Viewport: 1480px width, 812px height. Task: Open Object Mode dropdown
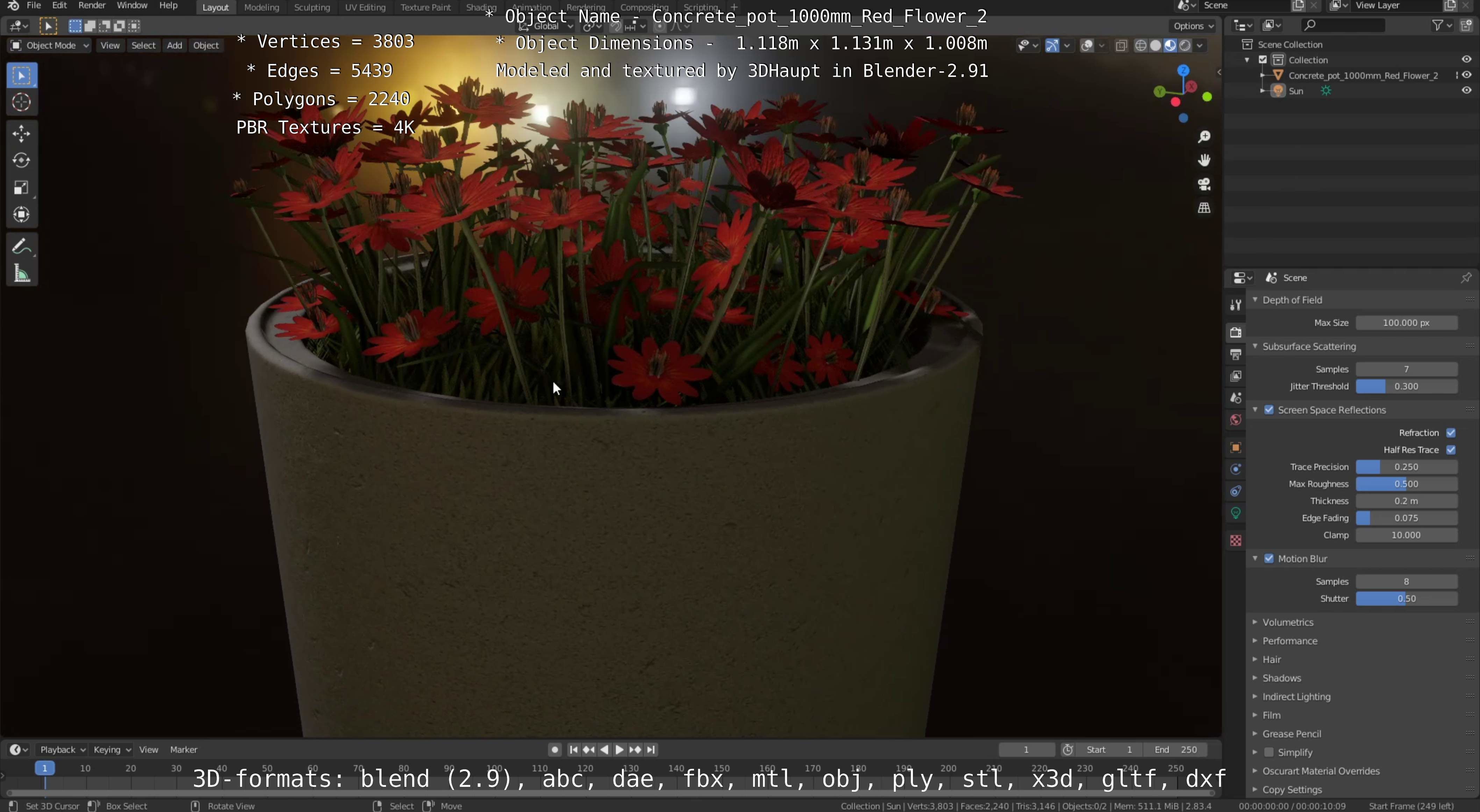coord(49,45)
